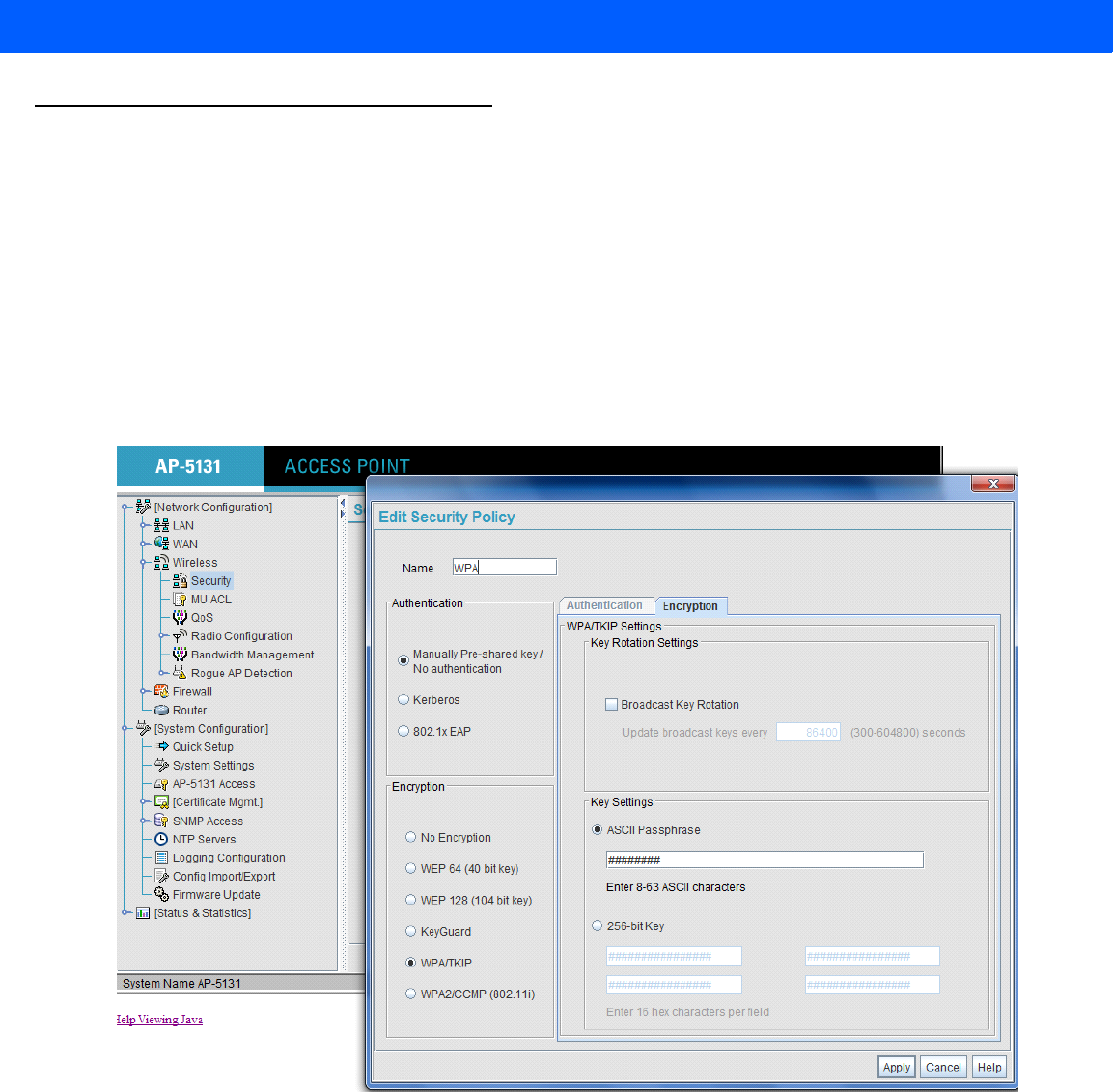This screenshot has width=1113, height=1092.
Task: Collapse the Network Configuration tree node
Action: pos(125,507)
